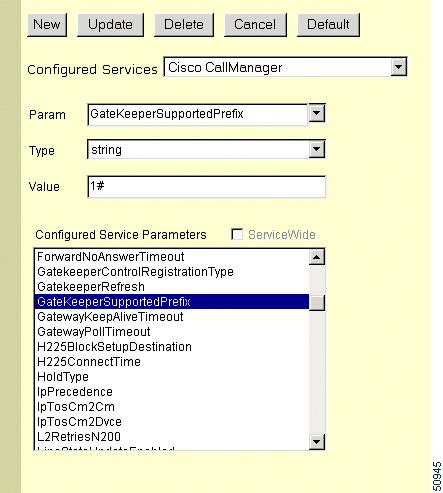This screenshot has width=443, height=493.
Task: Click the parameter list scrollbar thumb
Action: 316,303
